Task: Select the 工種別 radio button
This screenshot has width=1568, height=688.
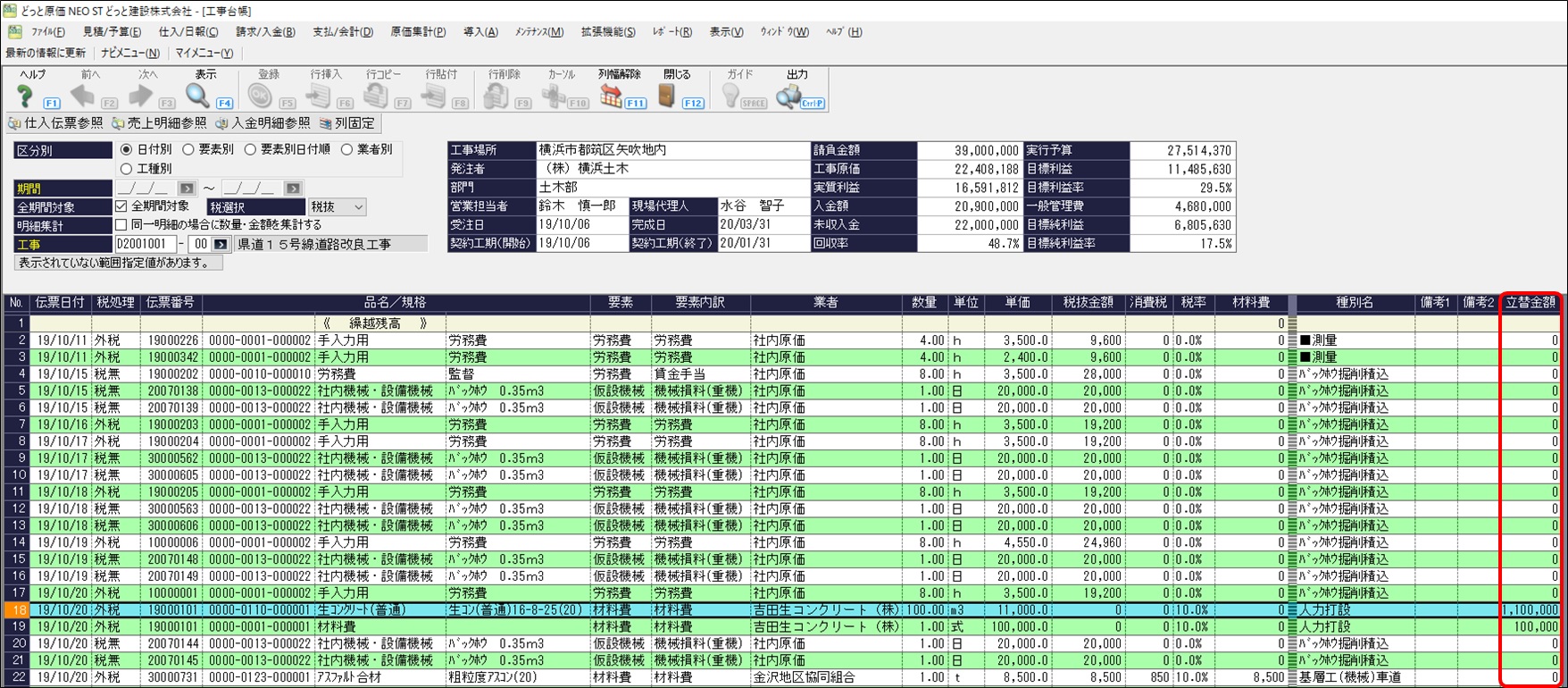Action: click(x=126, y=169)
